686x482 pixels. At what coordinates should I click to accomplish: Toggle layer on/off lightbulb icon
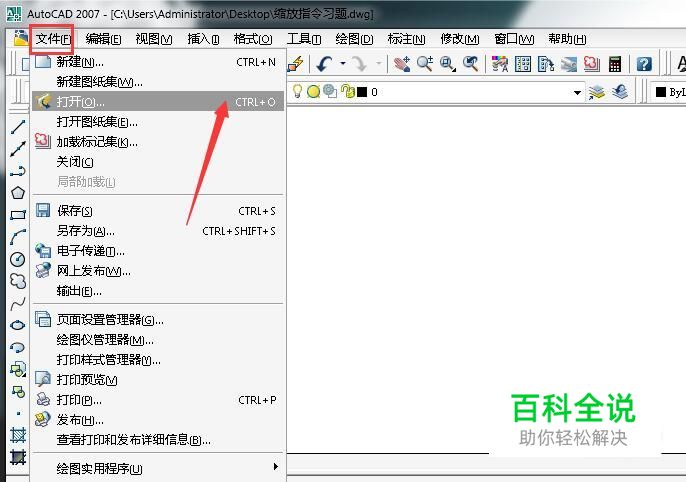[x=298, y=91]
